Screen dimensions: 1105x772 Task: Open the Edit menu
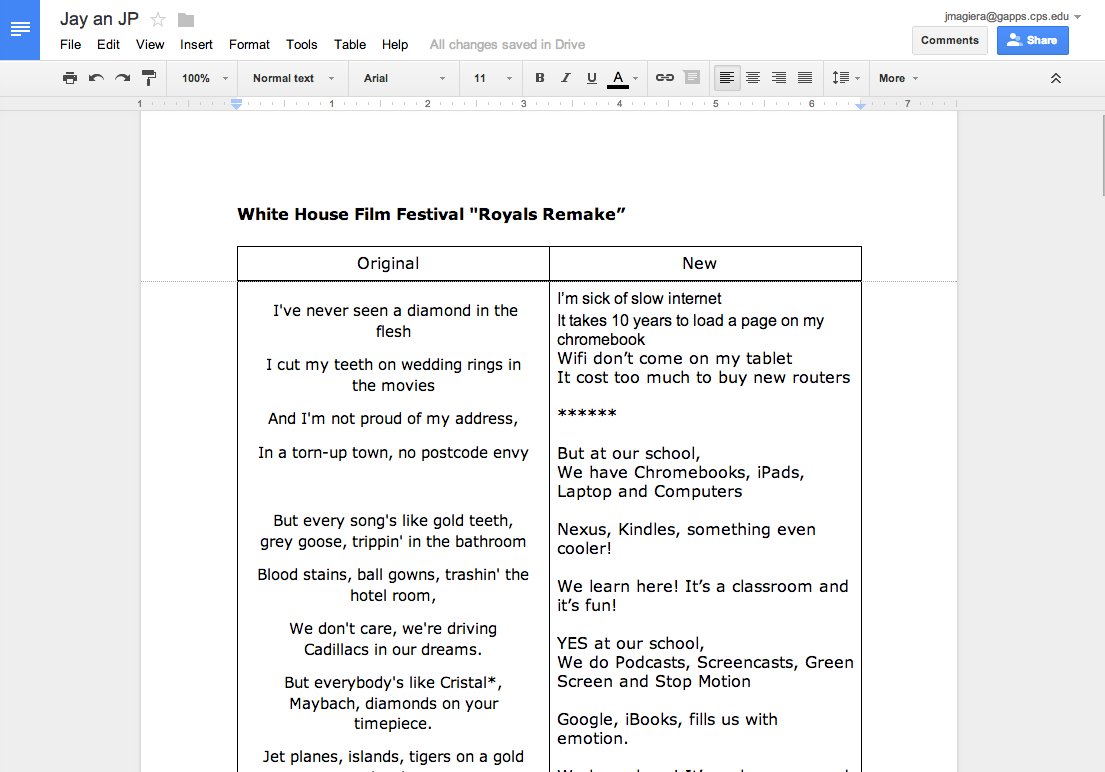(x=108, y=44)
